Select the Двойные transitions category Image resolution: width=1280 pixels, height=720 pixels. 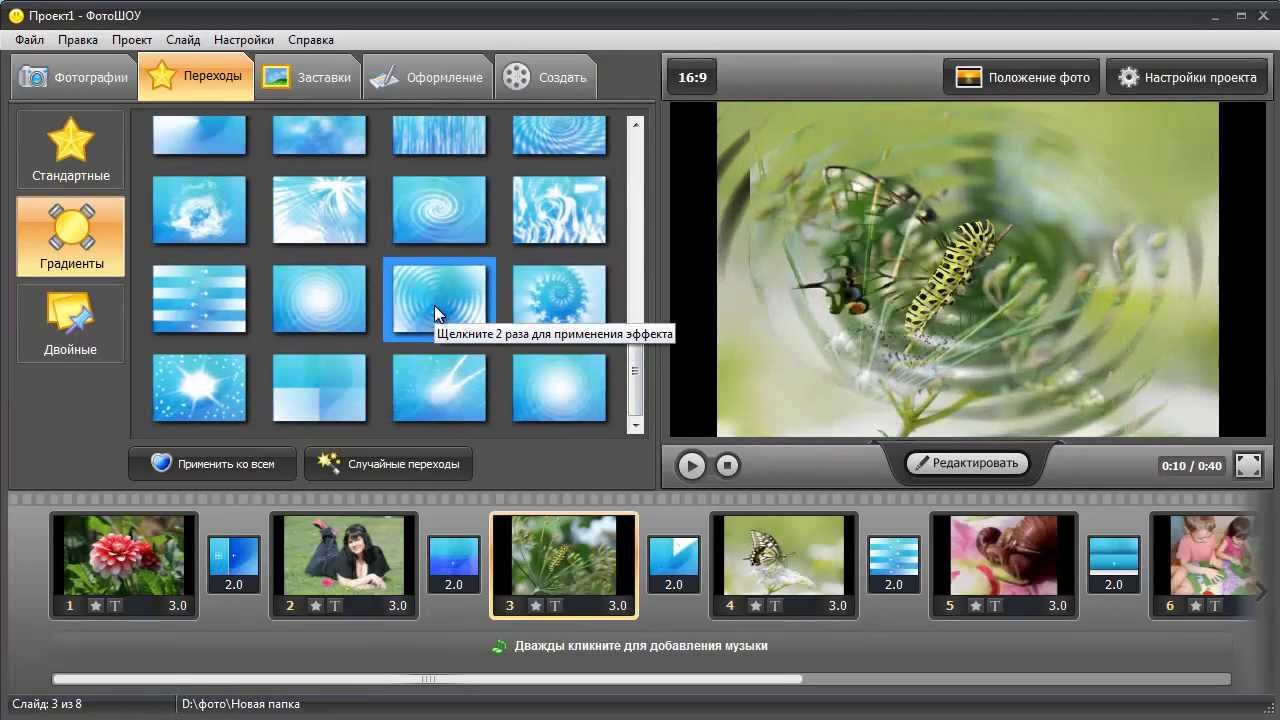[x=71, y=323]
